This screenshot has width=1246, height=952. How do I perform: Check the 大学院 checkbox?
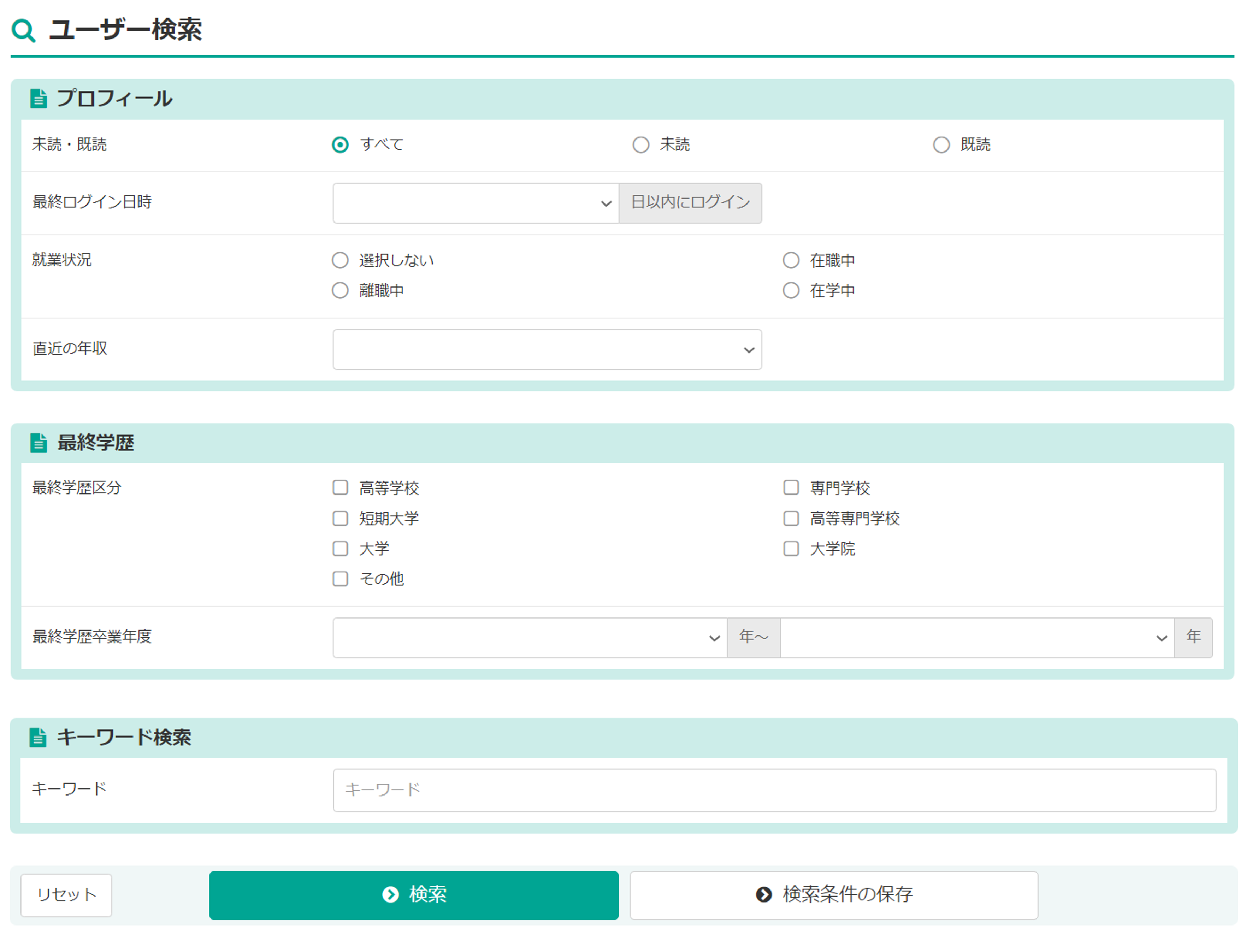(790, 549)
